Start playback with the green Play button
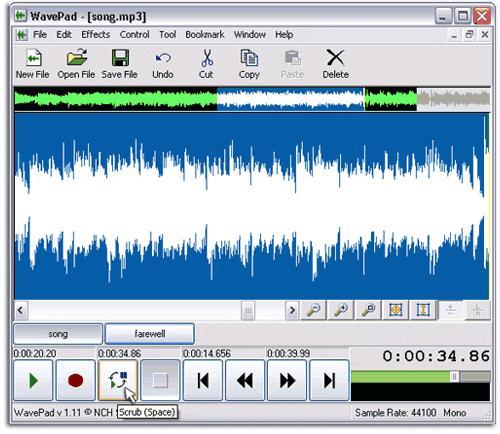This screenshot has height=434, width=500. point(33,380)
